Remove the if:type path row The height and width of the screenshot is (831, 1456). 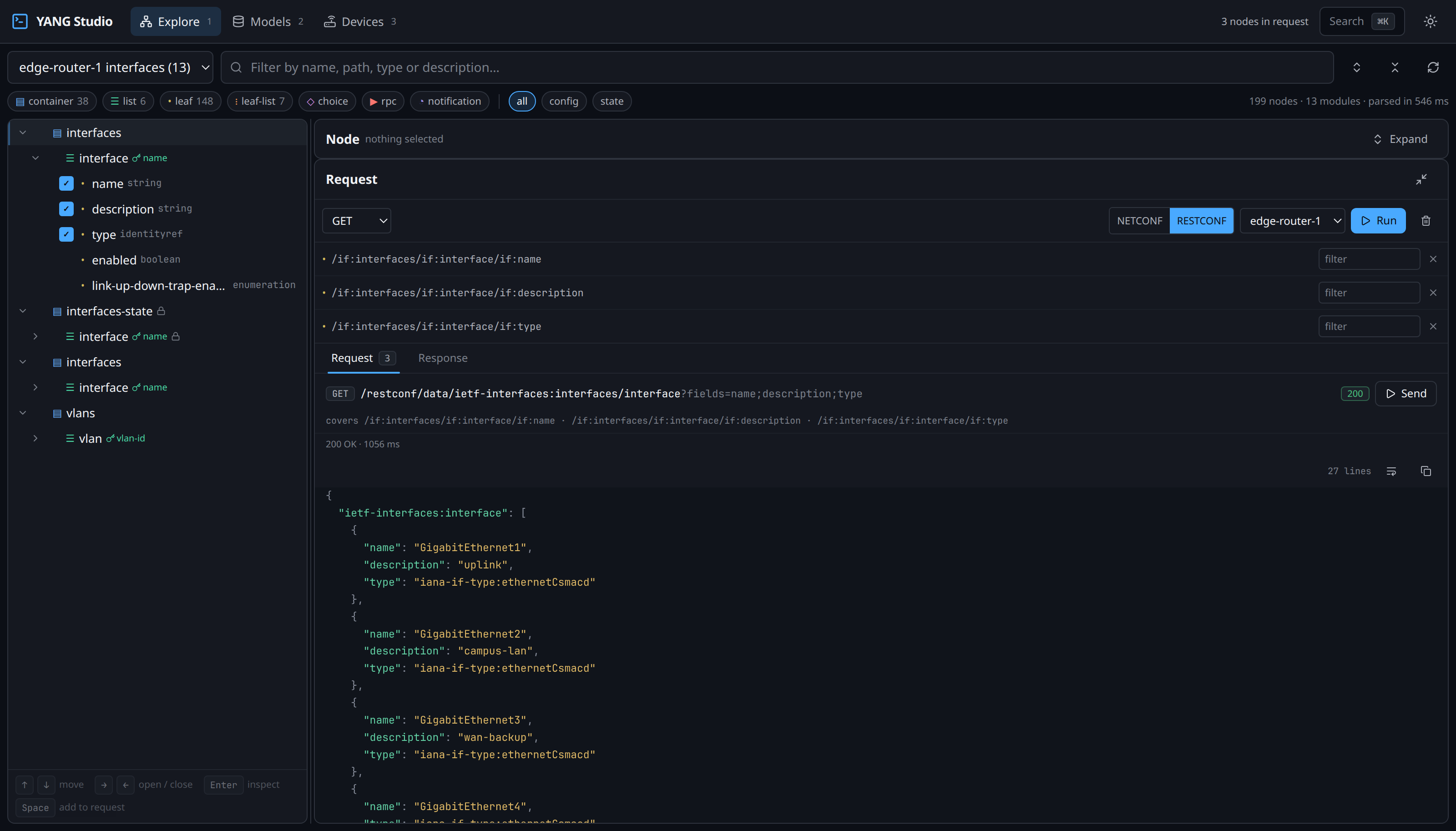1433,326
